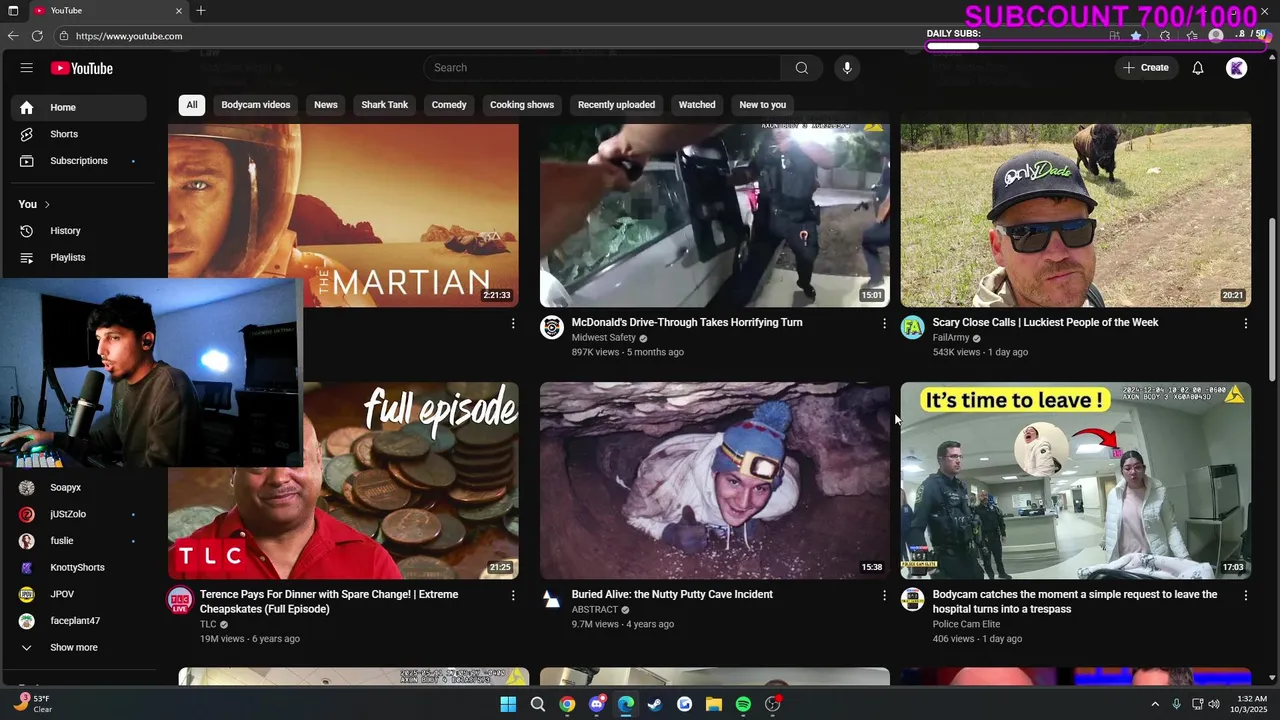
Task: Open FailArmy channel avatar
Action: [x=913, y=327]
